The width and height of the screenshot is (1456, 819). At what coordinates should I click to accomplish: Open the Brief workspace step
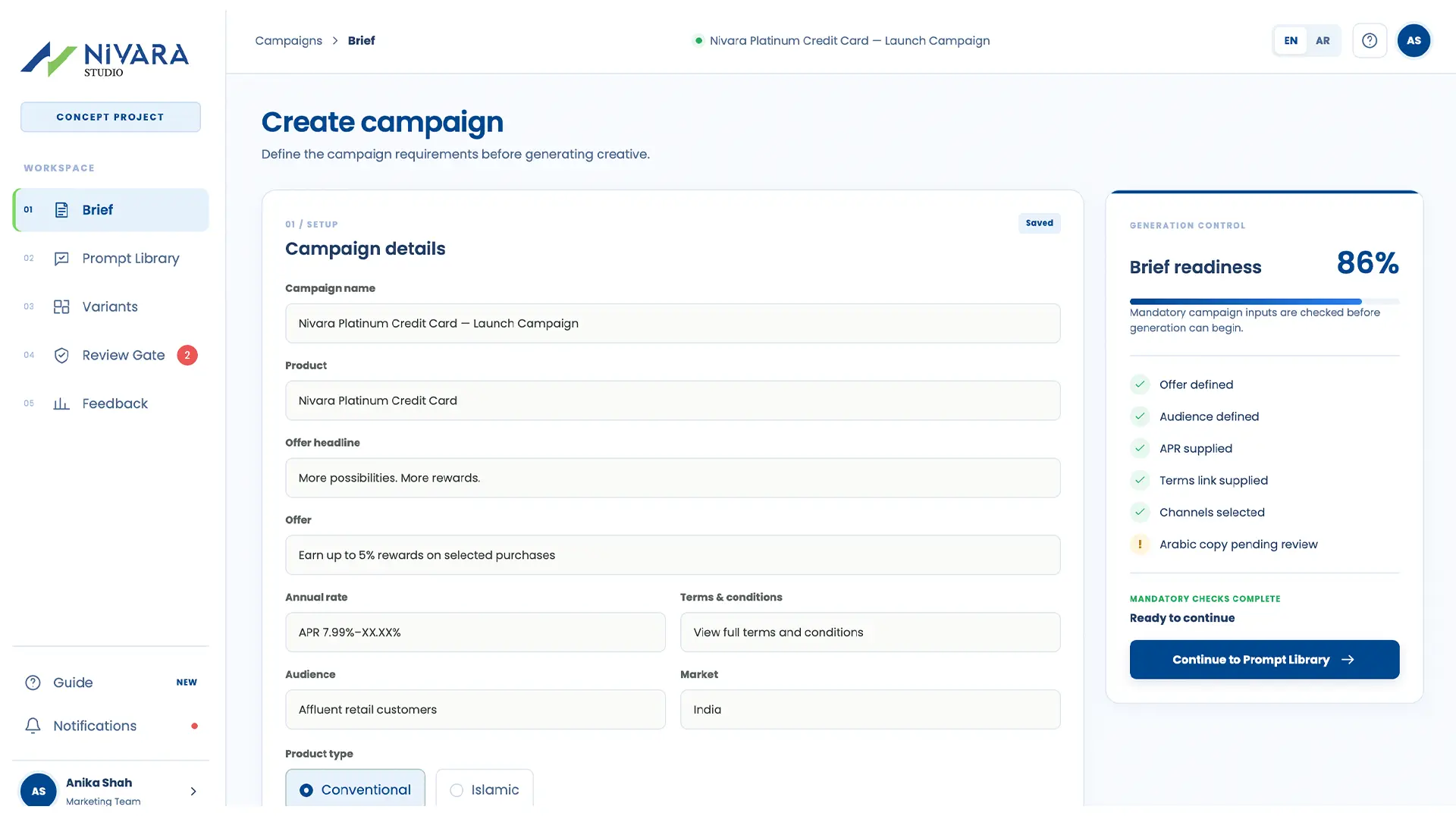point(111,210)
